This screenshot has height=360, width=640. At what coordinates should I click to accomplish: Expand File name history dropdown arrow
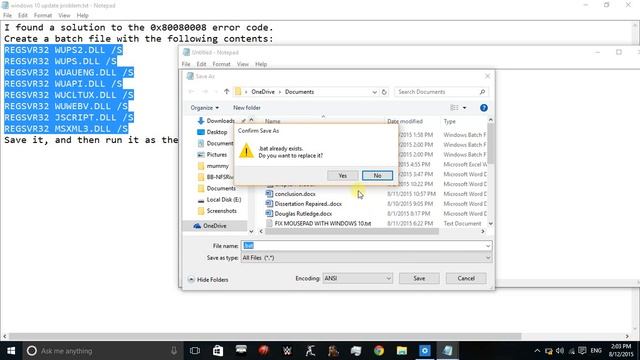pyautogui.click(x=487, y=246)
